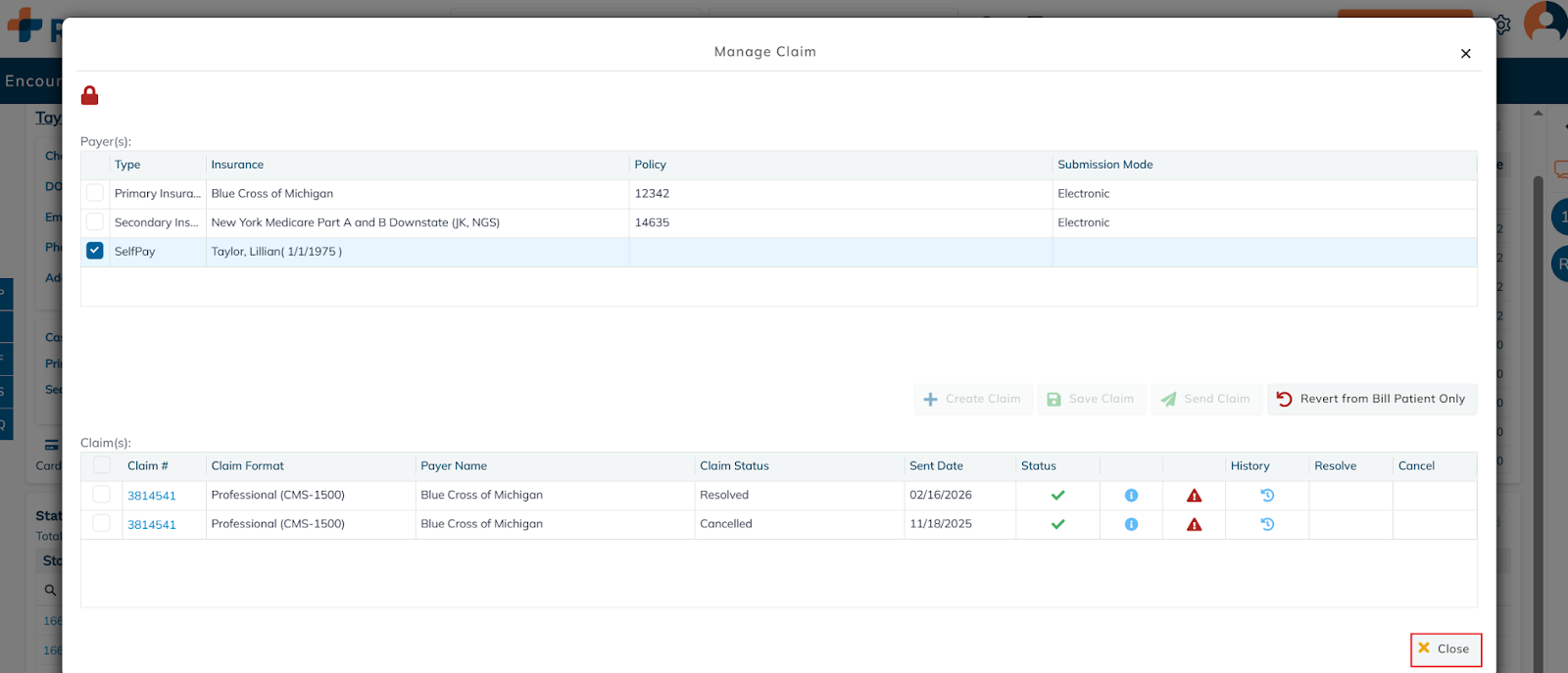The height and width of the screenshot is (673, 1568).
Task: Open claim 3814541 link in Resolved row
Action: tap(152, 496)
